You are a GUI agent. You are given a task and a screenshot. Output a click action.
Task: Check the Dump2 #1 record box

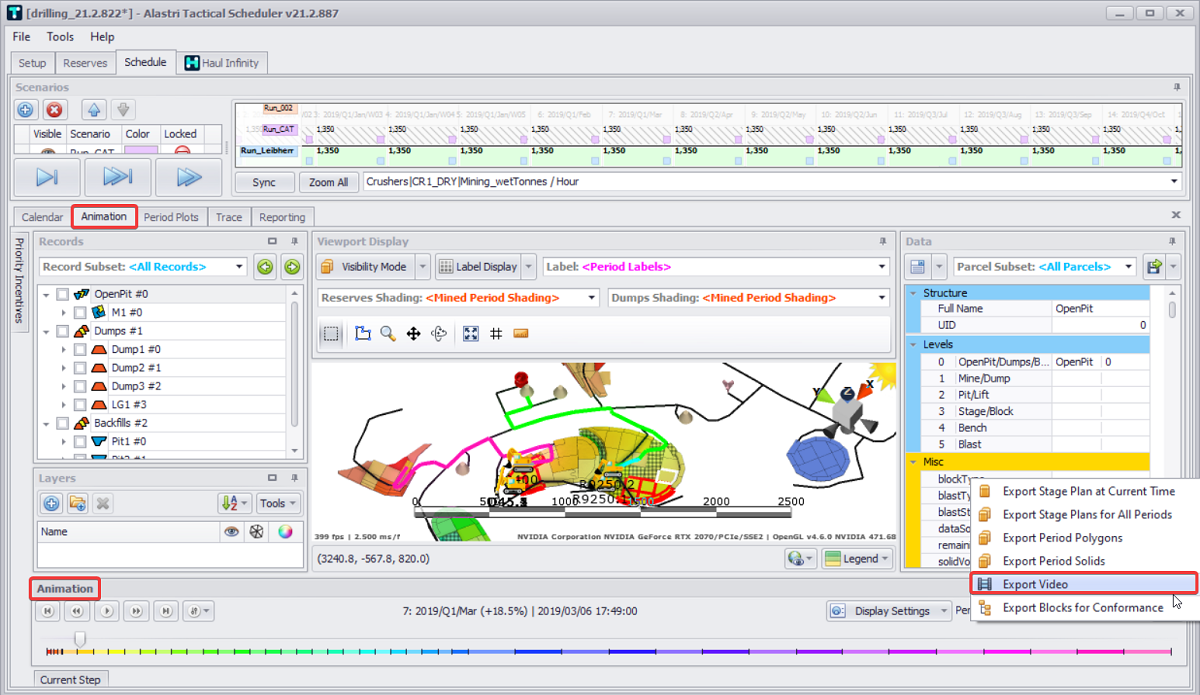coord(80,368)
